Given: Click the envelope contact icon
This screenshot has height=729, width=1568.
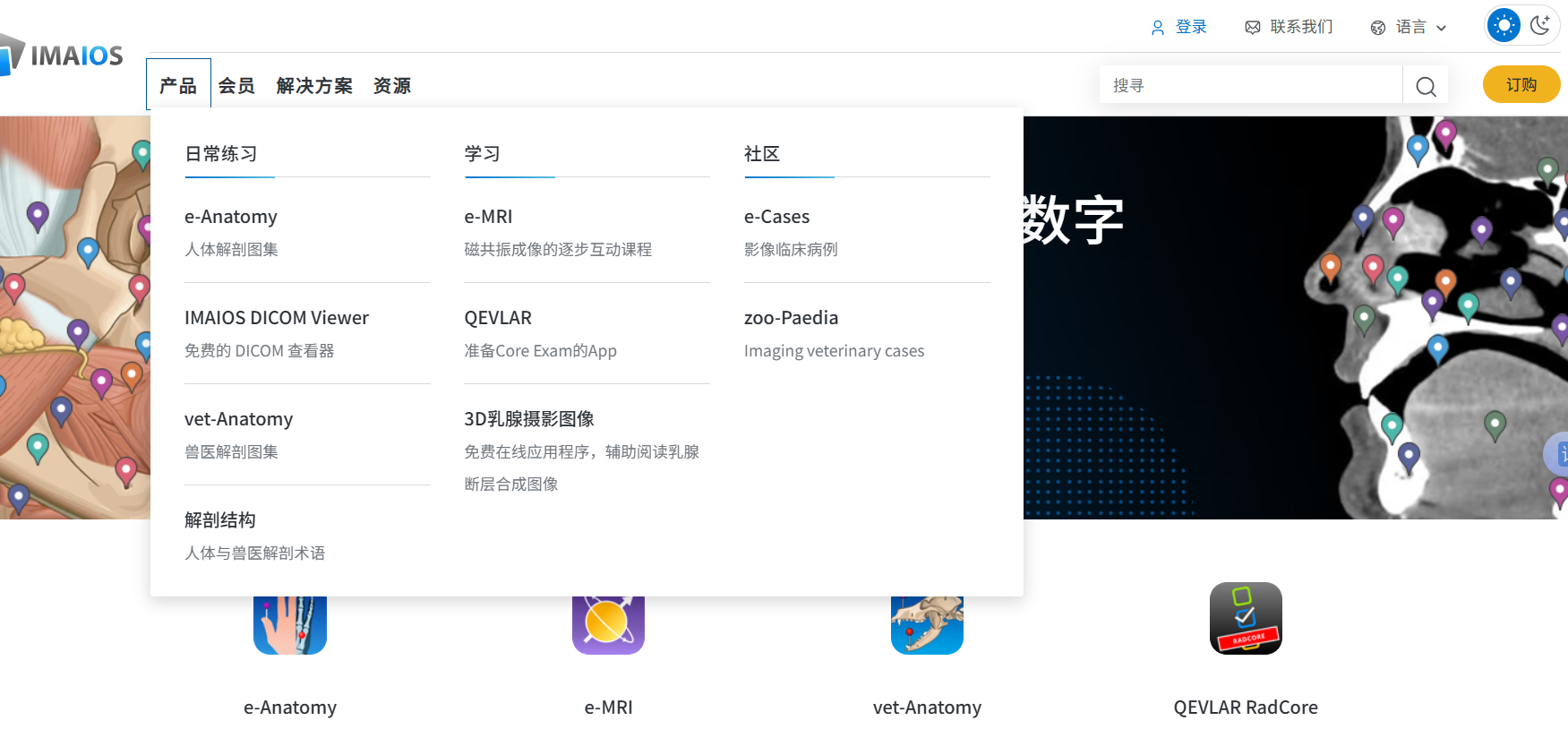Looking at the screenshot, I should [x=1253, y=28].
